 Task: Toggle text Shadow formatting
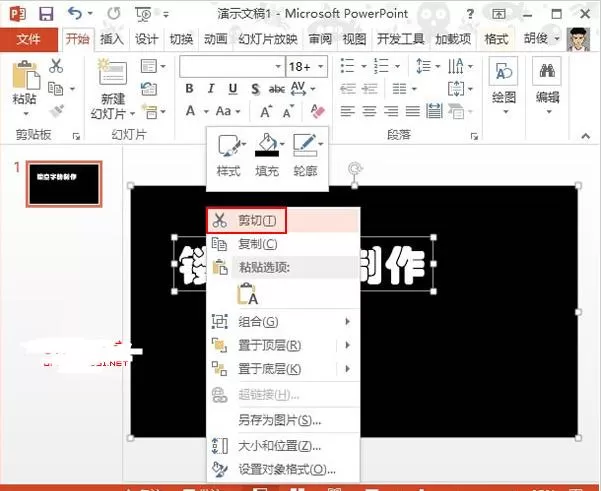click(x=255, y=89)
